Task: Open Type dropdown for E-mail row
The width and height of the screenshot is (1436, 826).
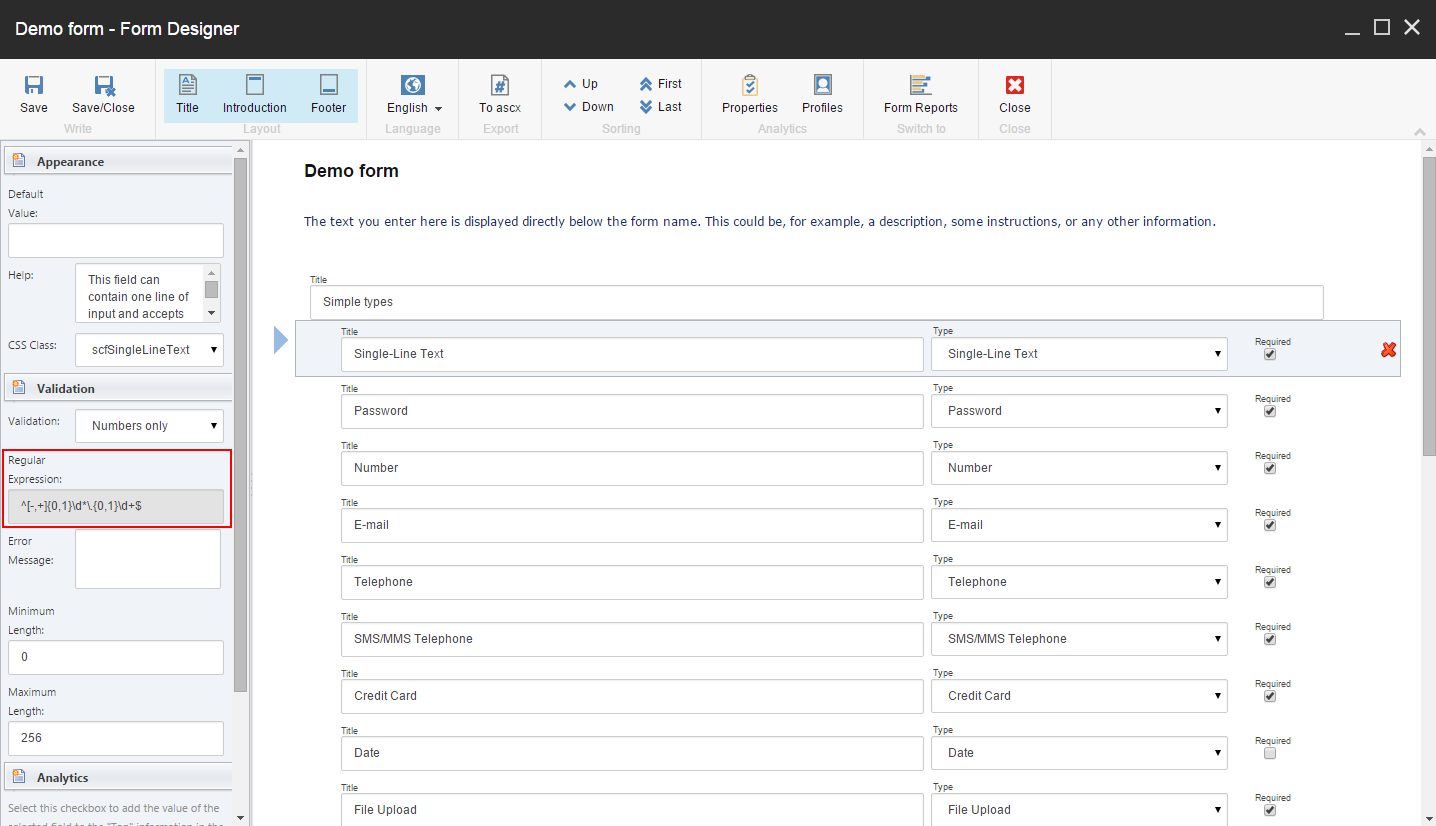Action: 1079,525
